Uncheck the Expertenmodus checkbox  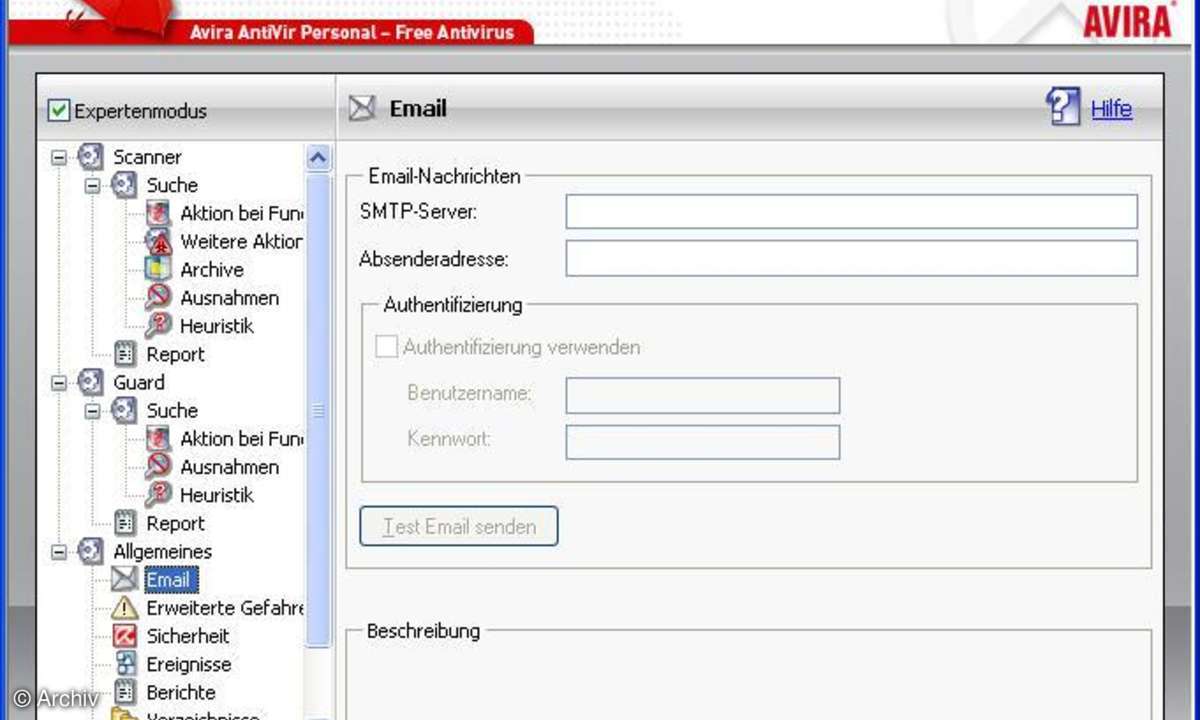click(59, 110)
